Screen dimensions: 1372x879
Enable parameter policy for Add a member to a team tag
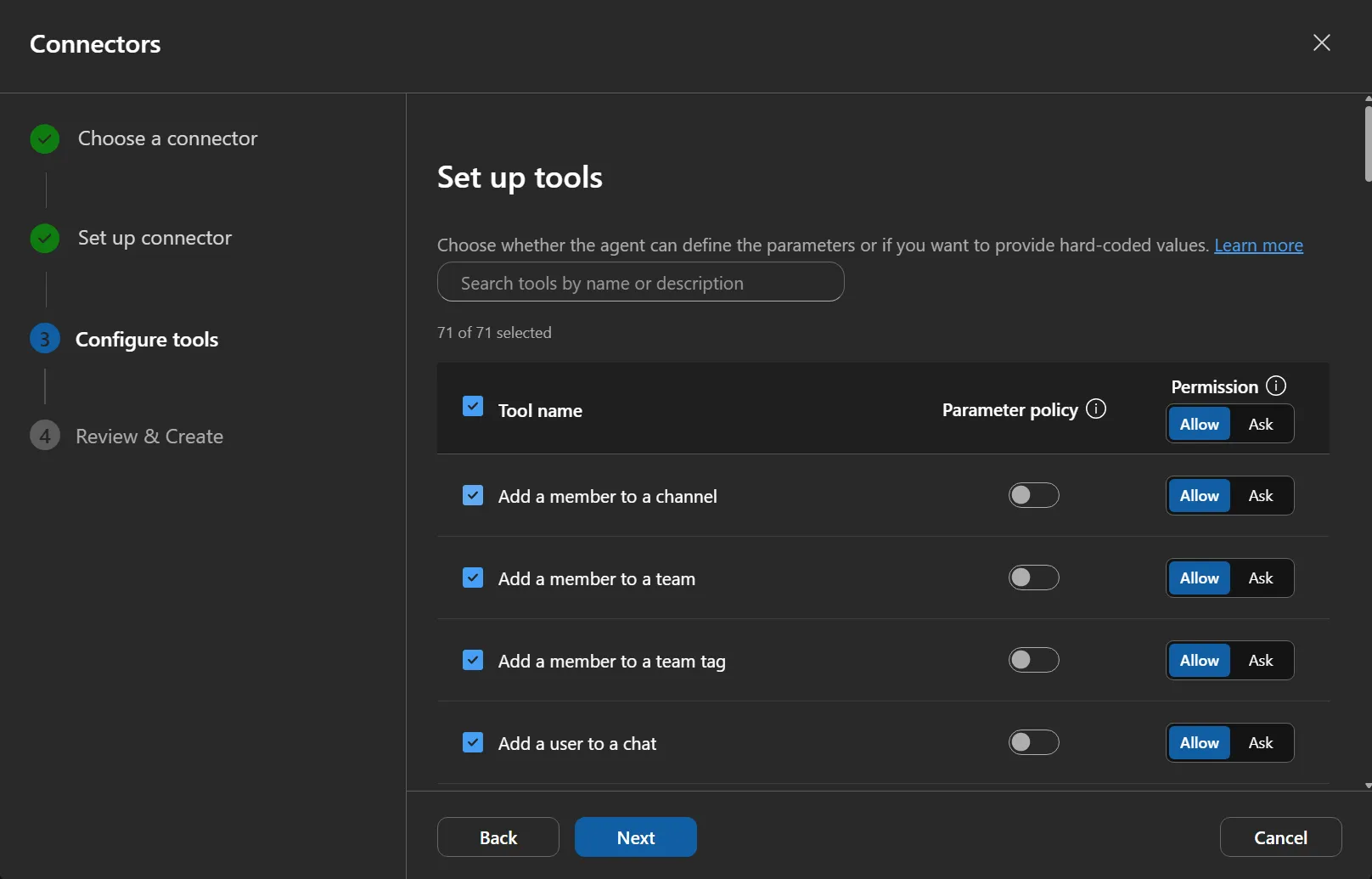coord(1033,660)
